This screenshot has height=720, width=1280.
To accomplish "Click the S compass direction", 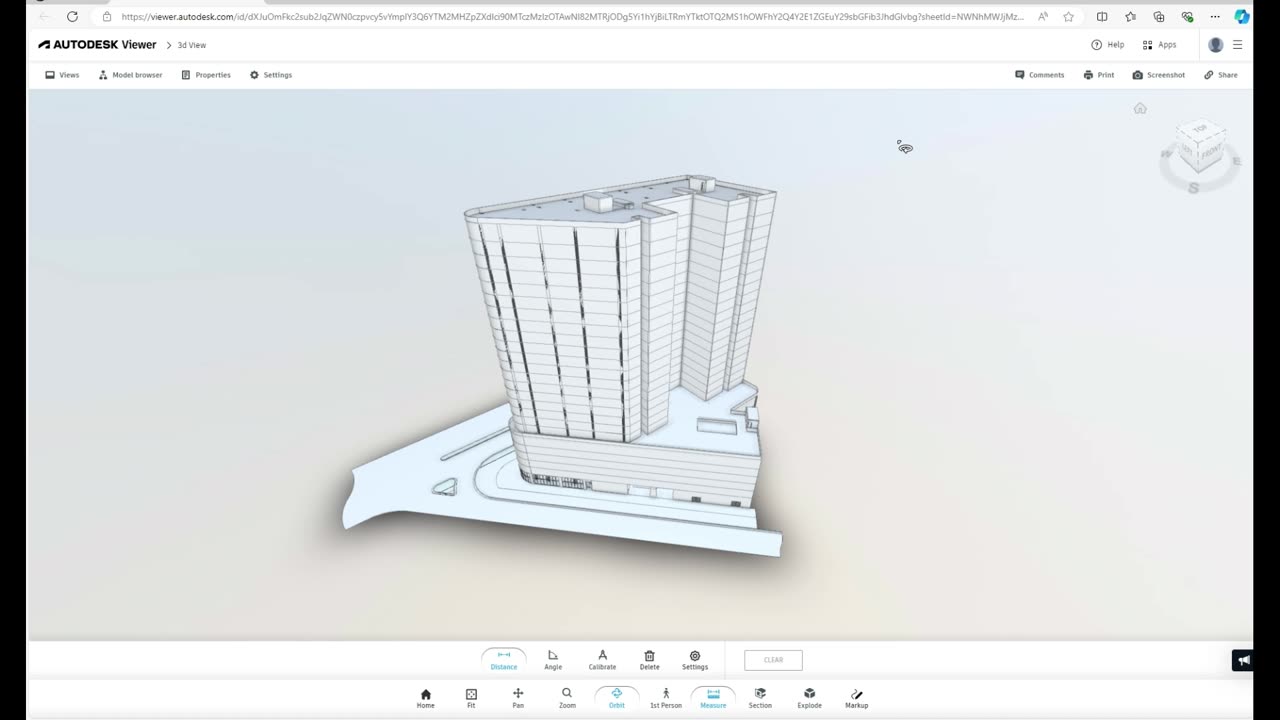I will [x=1193, y=187].
